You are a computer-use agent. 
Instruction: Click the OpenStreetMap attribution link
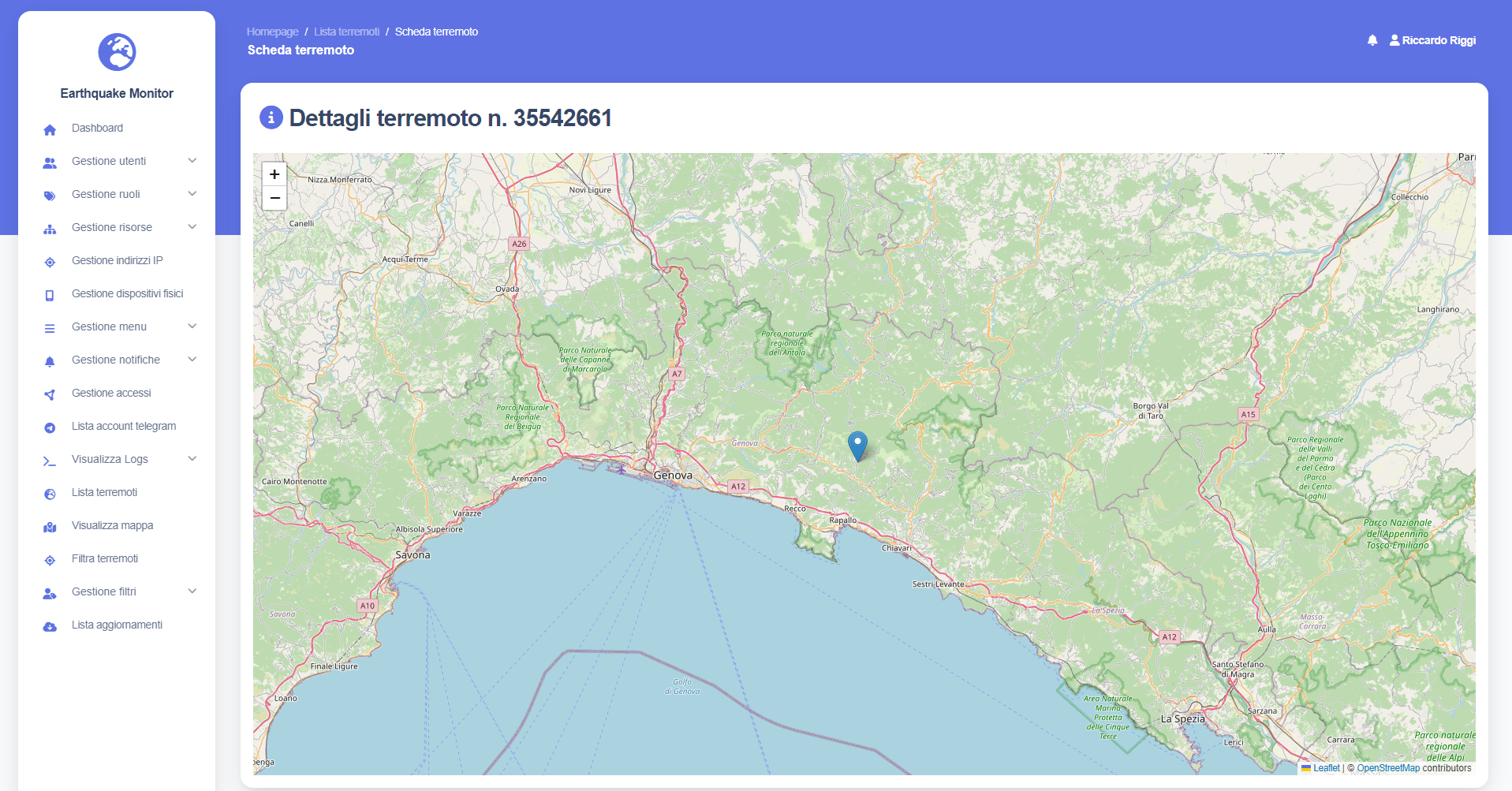click(1388, 768)
